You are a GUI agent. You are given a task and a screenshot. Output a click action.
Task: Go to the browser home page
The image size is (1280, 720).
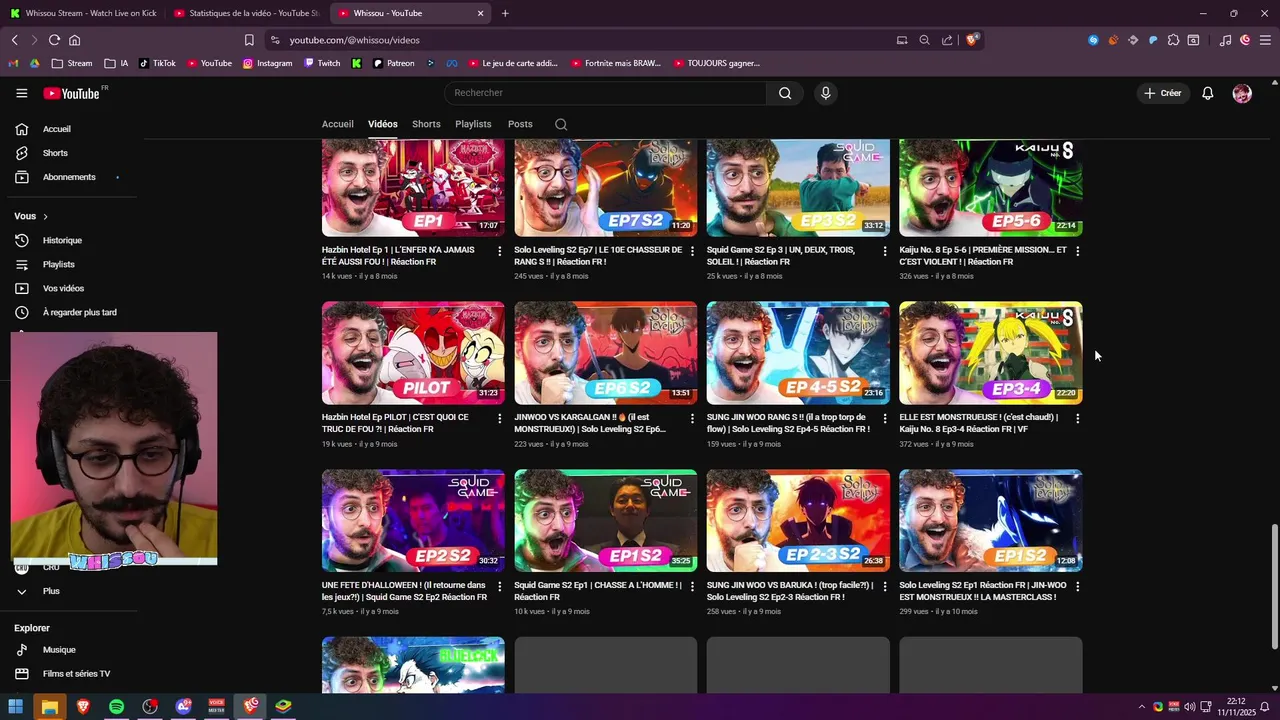coord(74,40)
